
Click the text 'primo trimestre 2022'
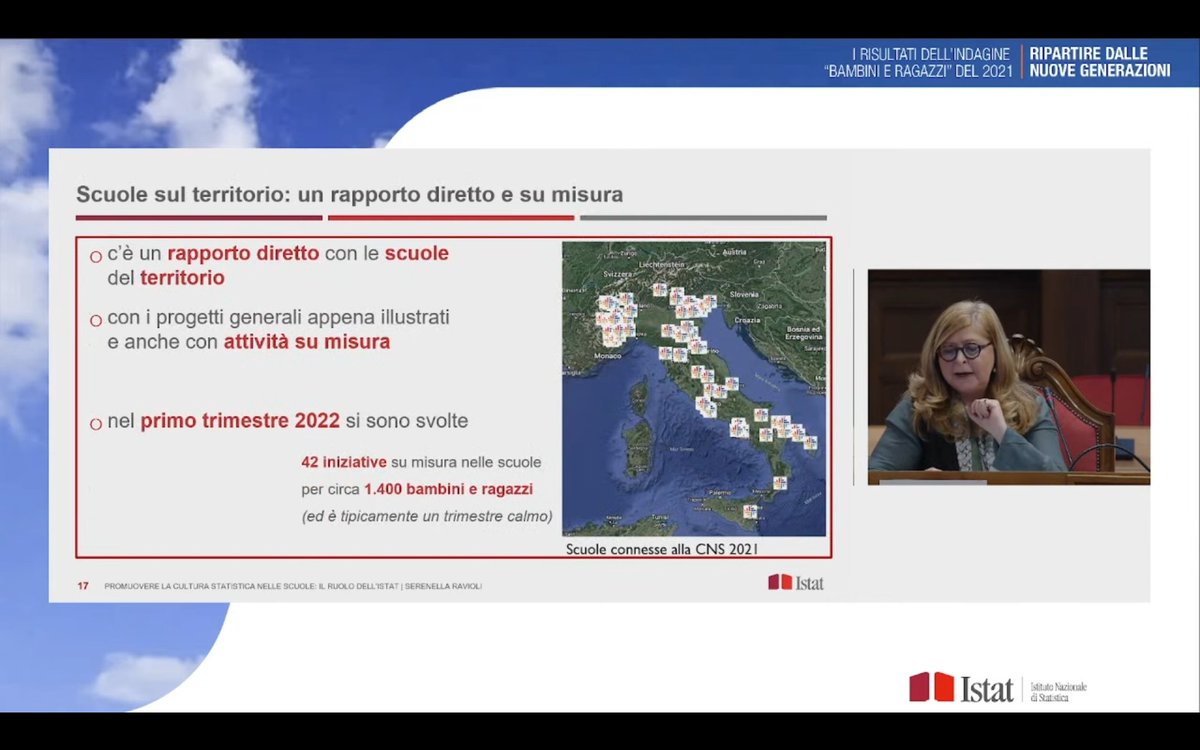point(240,421)
